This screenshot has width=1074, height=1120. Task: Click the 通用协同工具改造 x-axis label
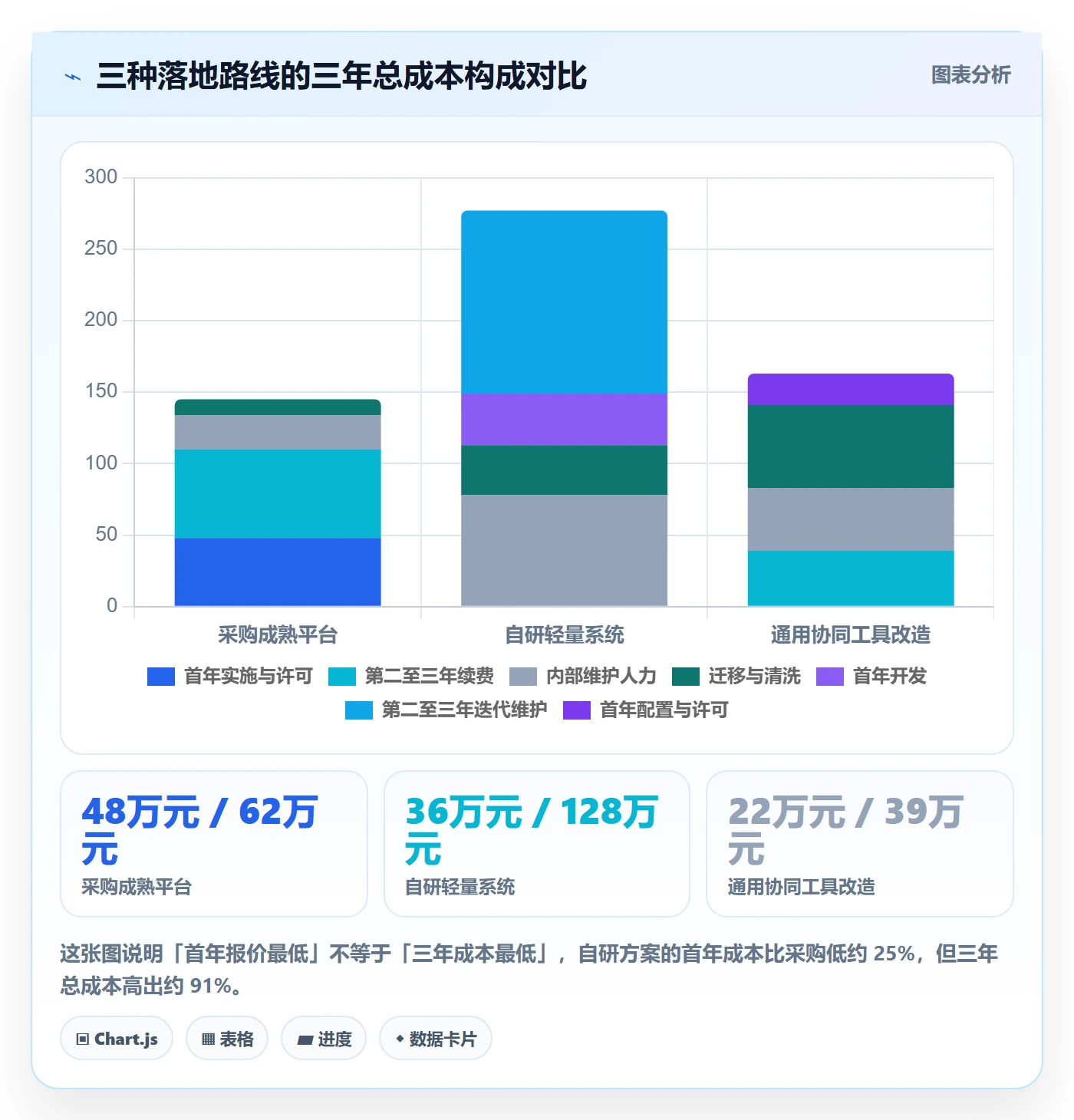tap(851, 634)
